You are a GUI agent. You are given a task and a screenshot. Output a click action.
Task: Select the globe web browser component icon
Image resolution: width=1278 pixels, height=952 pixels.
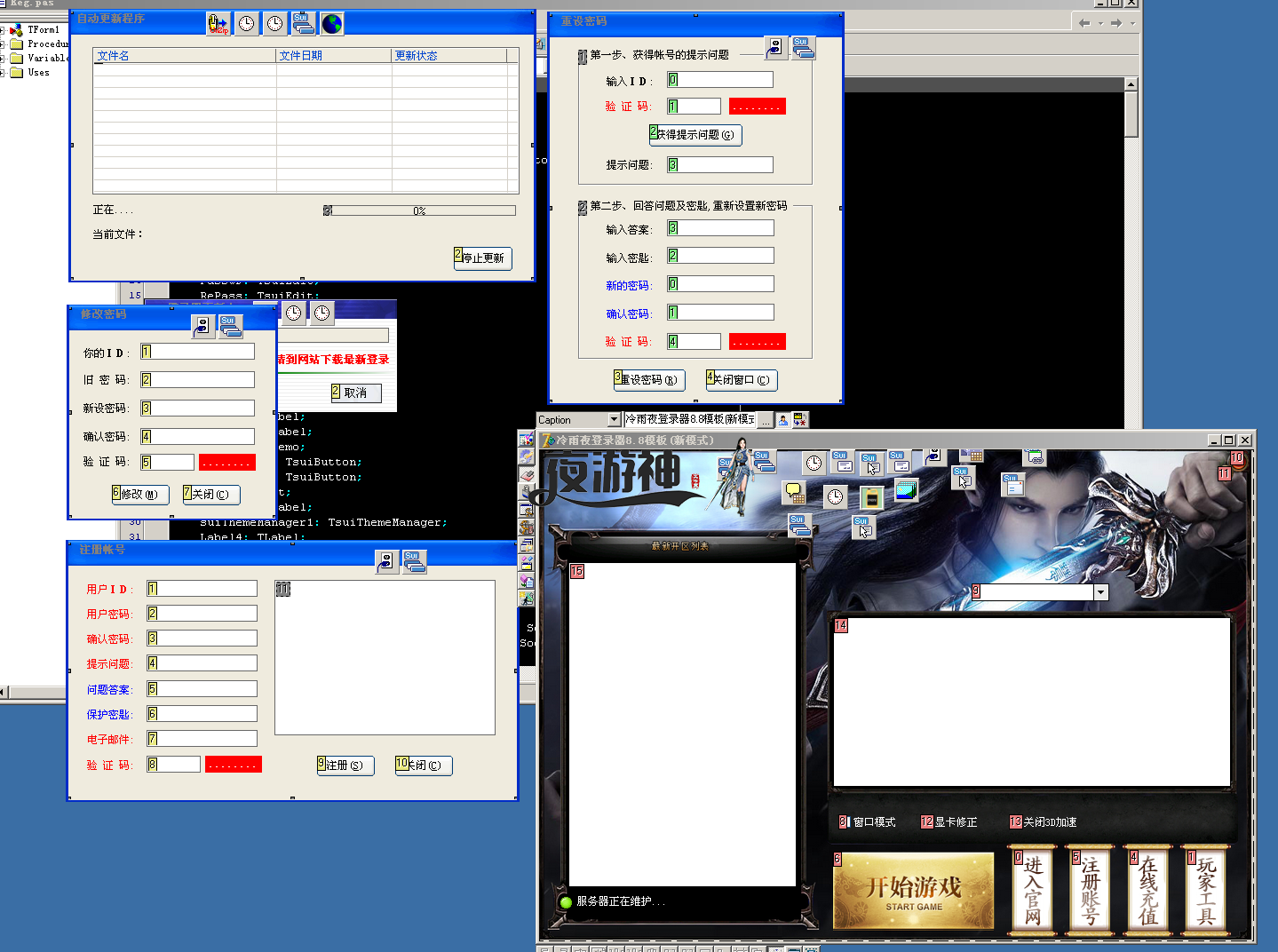pos(331,24)
